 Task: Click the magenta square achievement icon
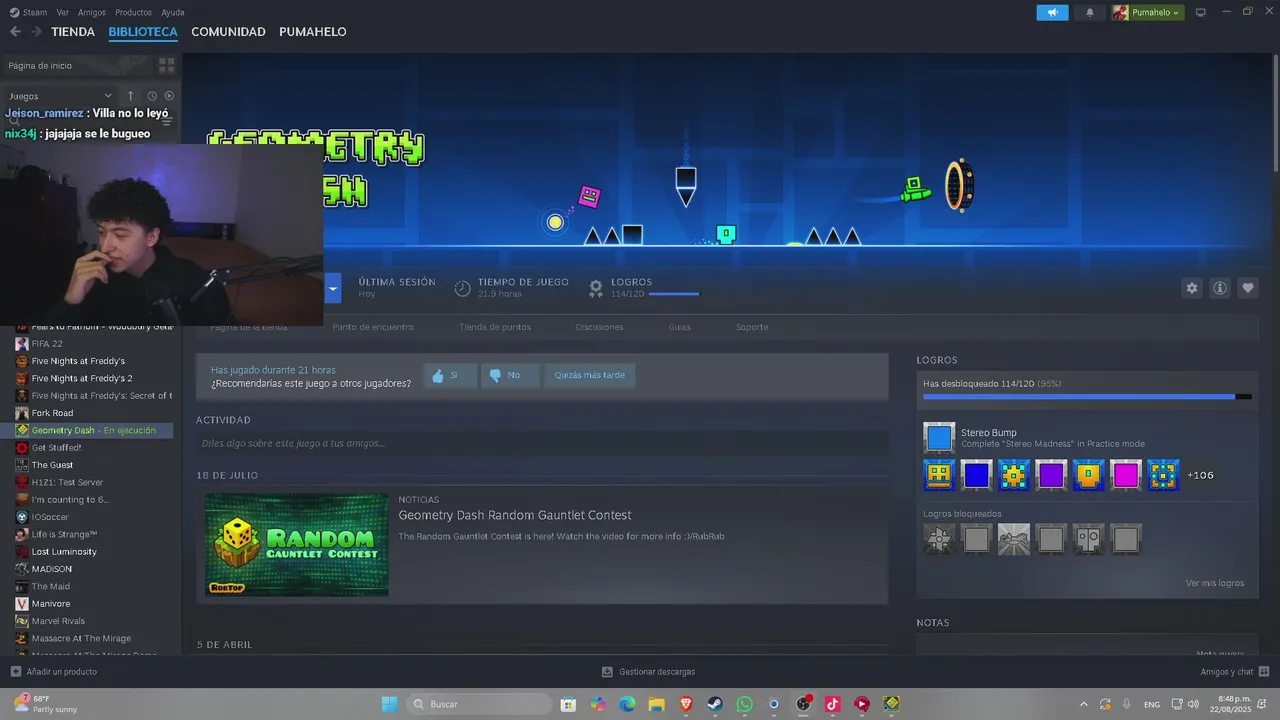tap(1126, 475)
